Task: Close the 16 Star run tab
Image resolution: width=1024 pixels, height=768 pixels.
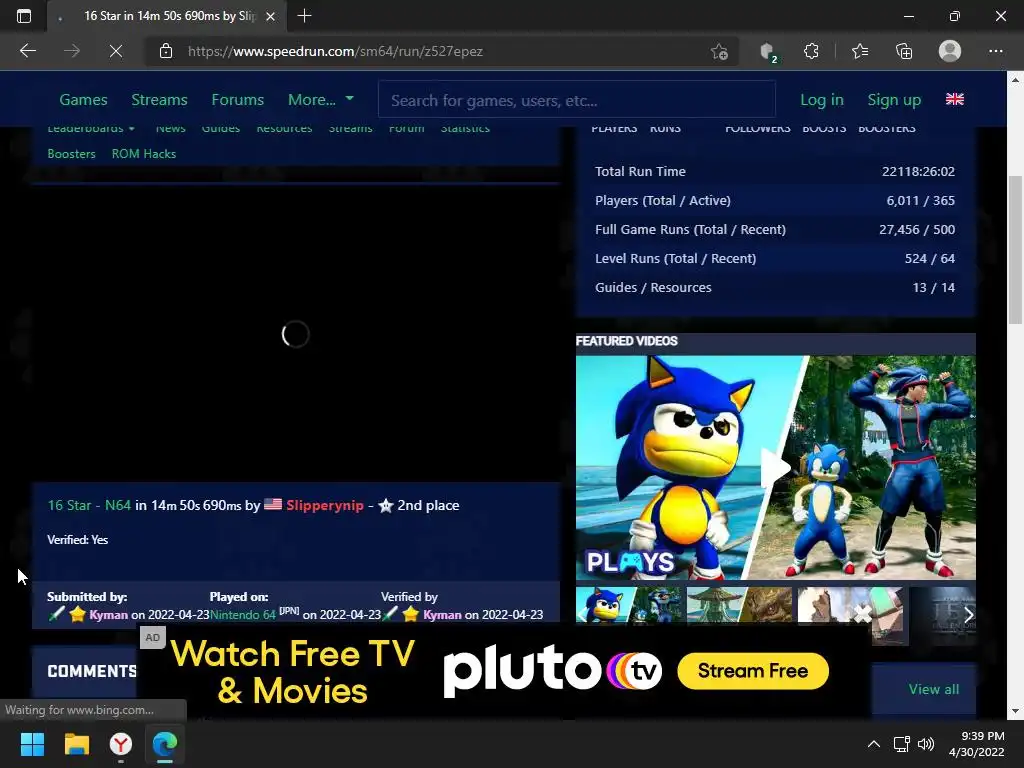Action: click(270, 16)
